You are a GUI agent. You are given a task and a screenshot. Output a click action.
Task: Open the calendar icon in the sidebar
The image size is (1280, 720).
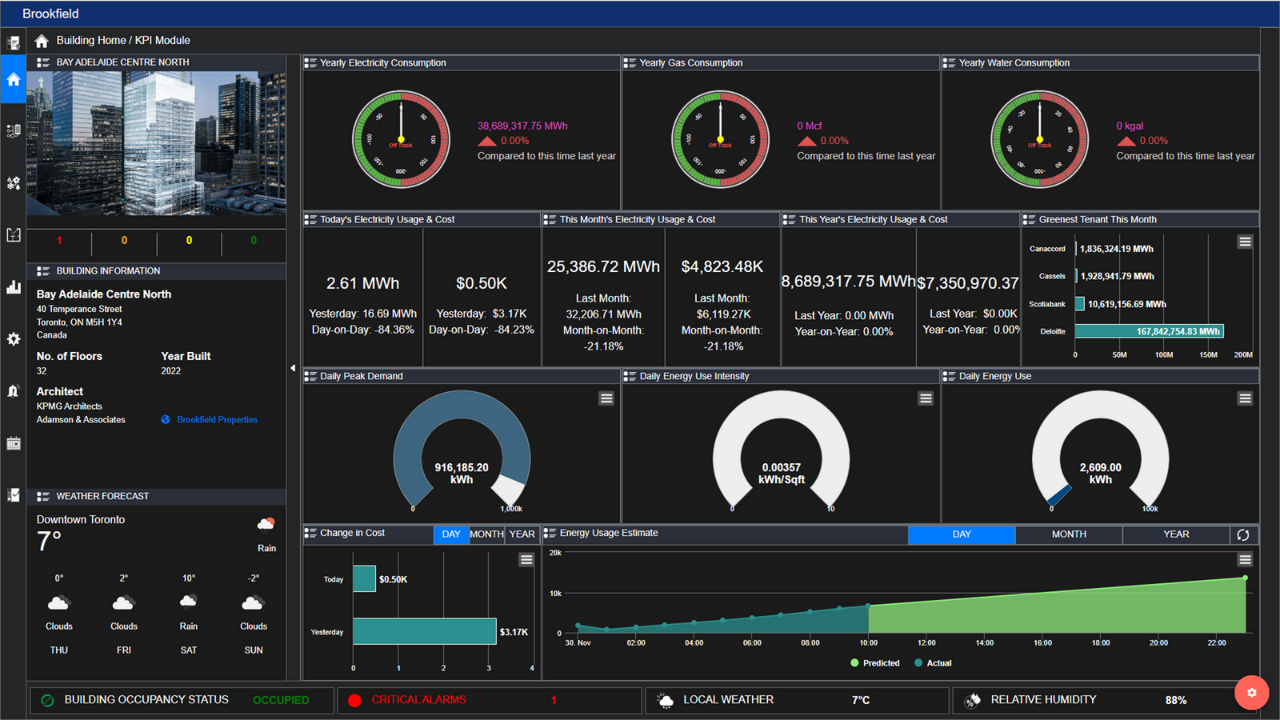click(x=13, y=443)
